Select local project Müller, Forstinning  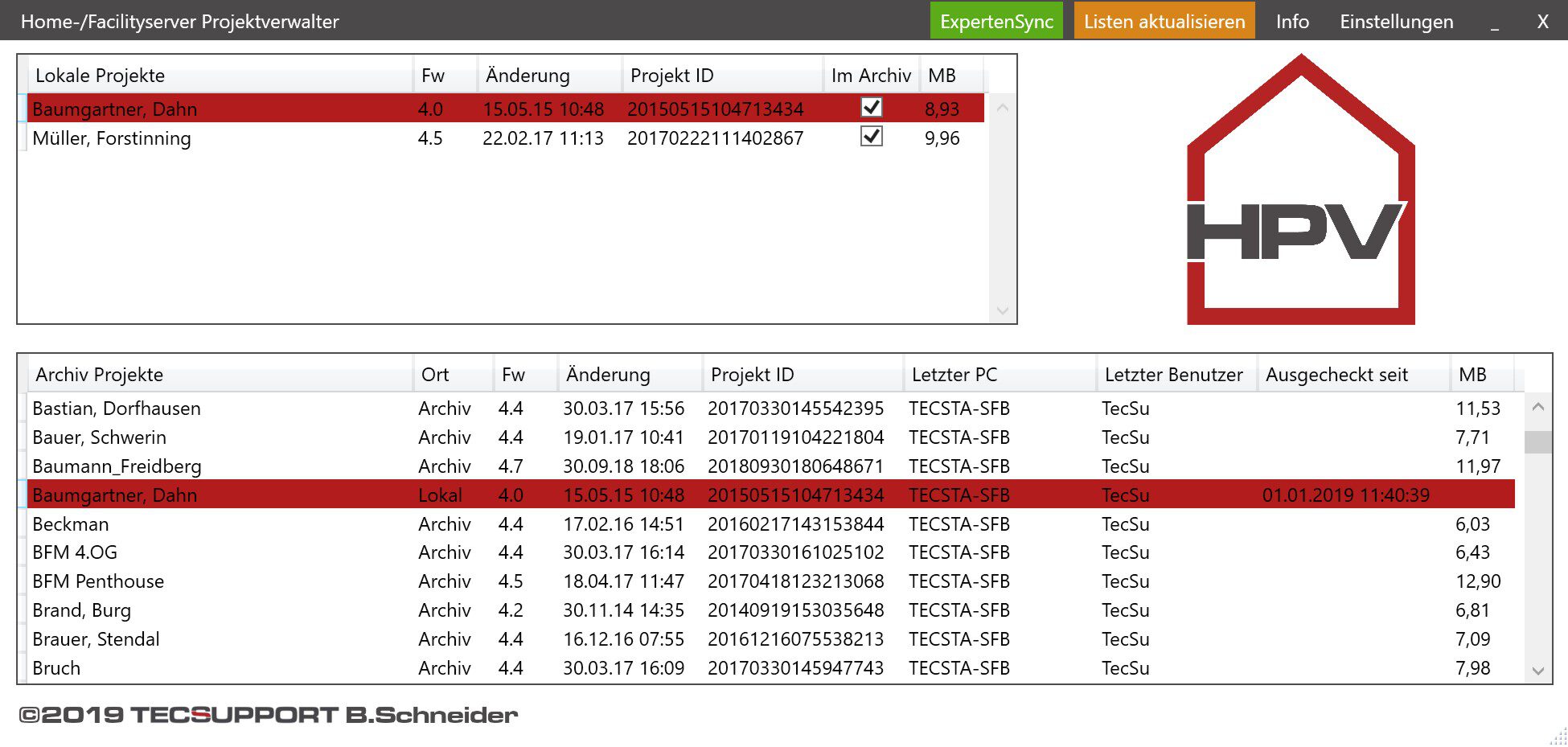pos(506,137)
